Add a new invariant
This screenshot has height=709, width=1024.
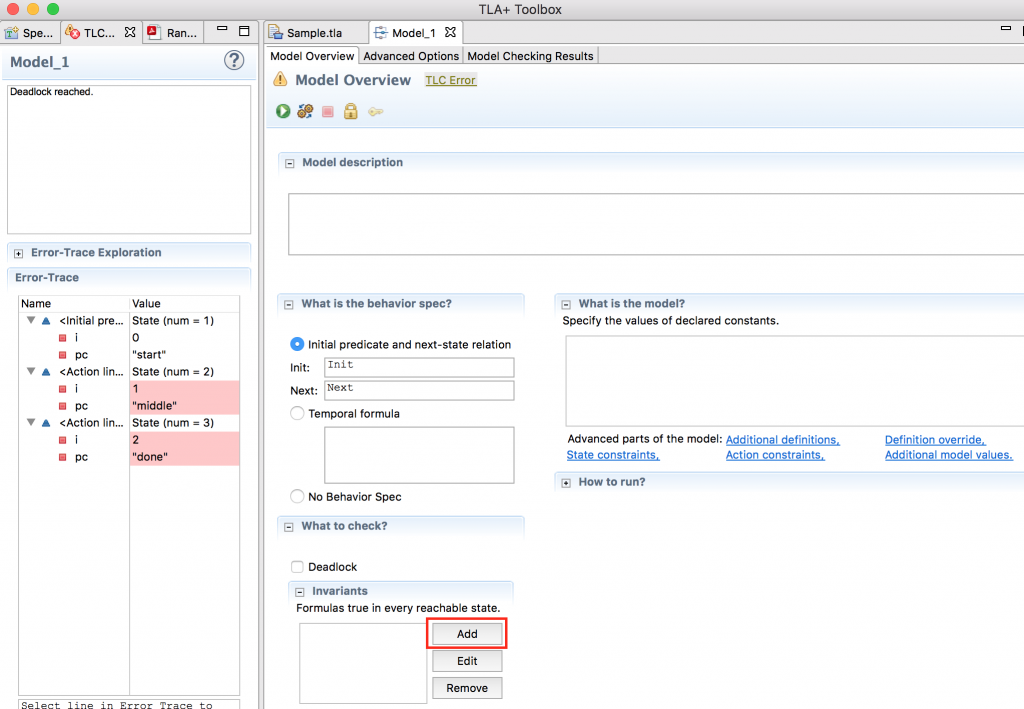click(x=467, y=634)
